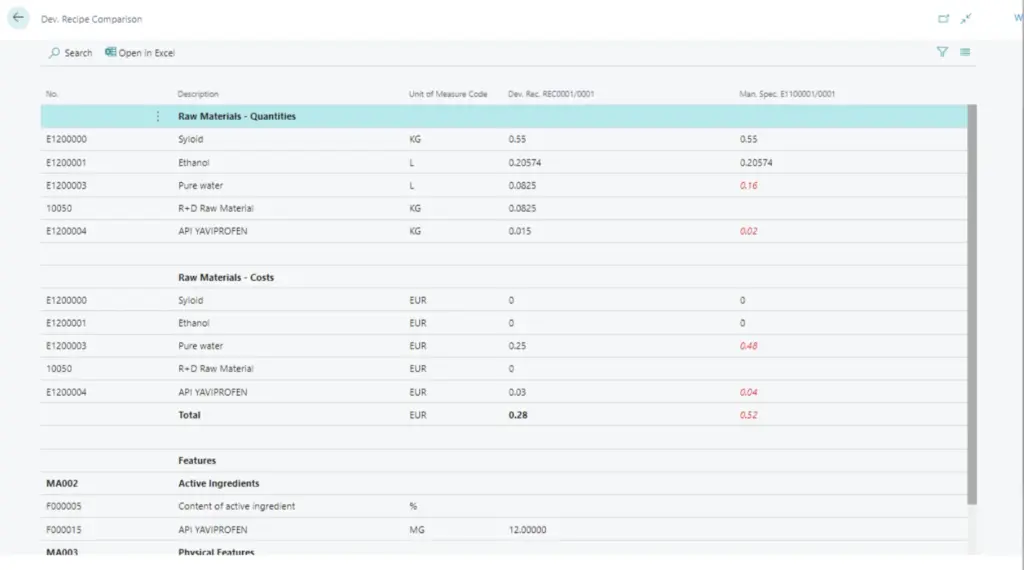Image resolution: width=1024 pixels, height=570 pixels.
Task: Select the Total cost row
Action: [x=189, y=415]
